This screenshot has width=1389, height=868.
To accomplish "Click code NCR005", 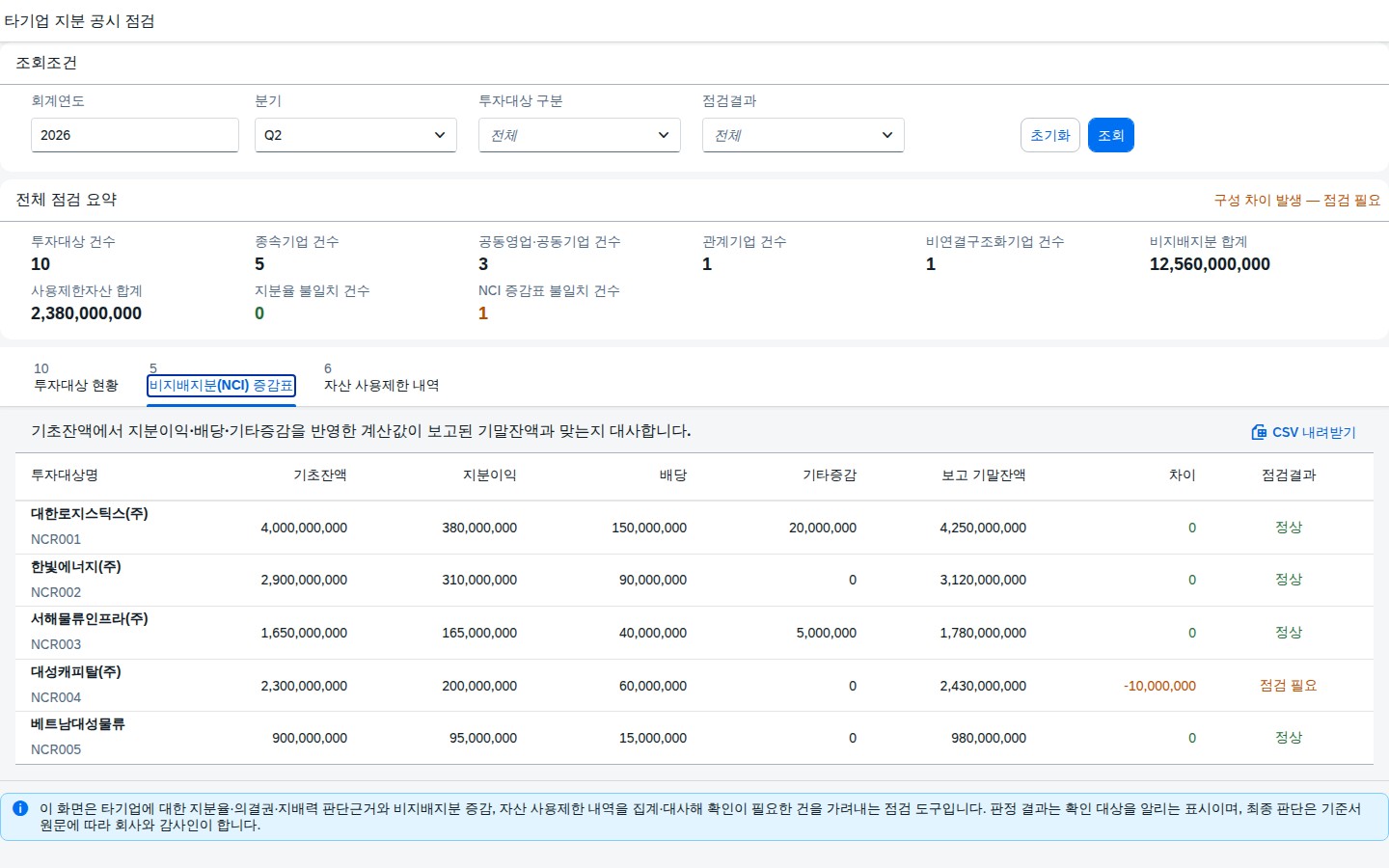I will pos(56,749).
